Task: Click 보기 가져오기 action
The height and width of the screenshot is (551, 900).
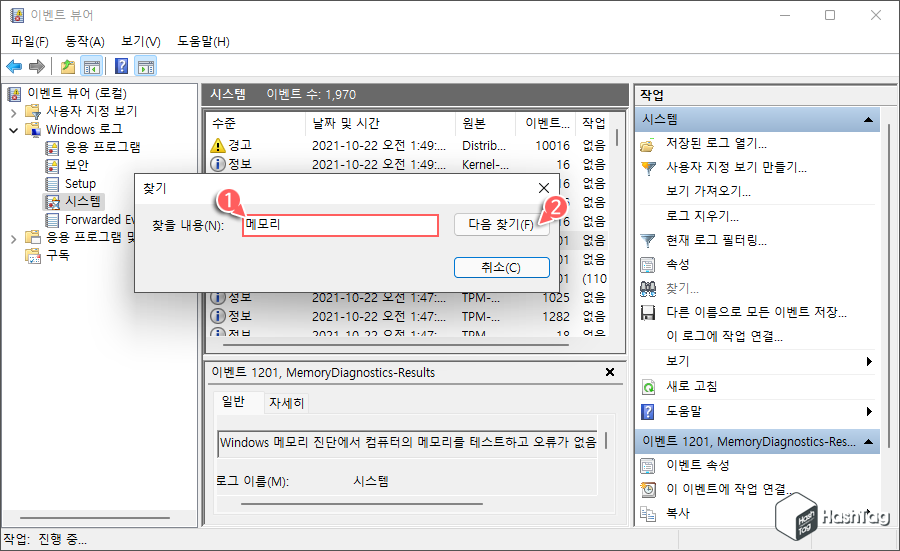Action: click(708, 191)
